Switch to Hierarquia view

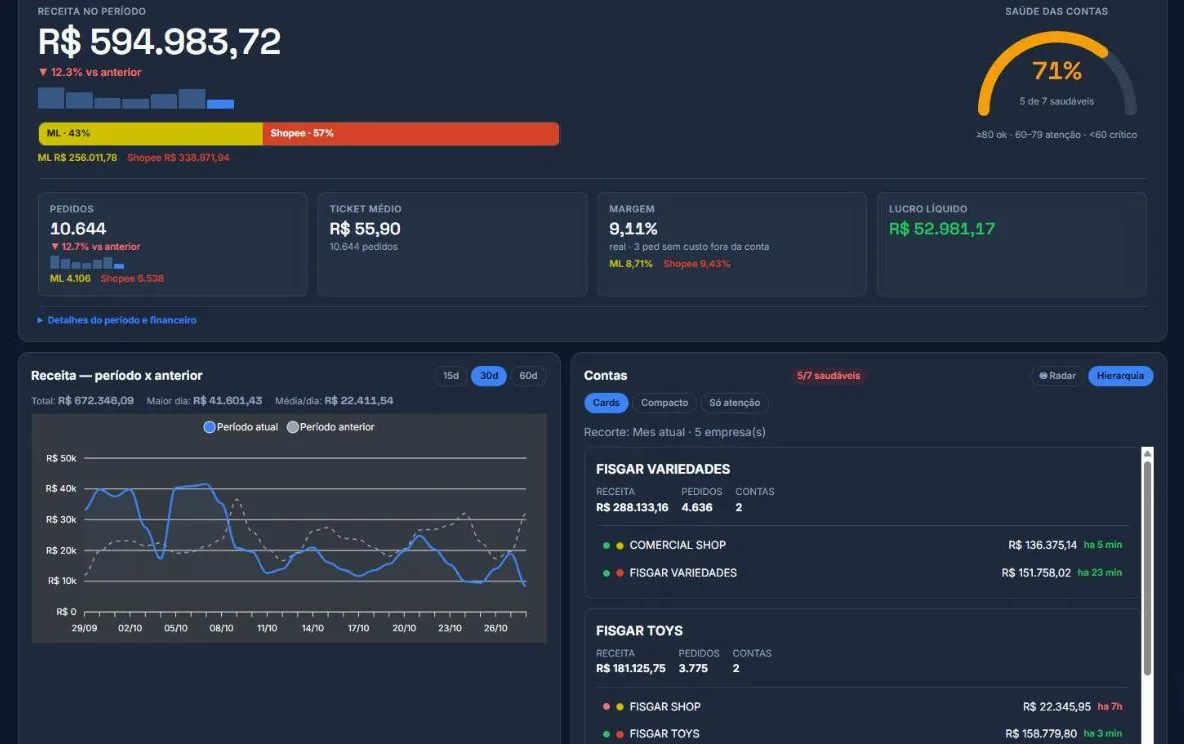click(x=1121, y=375)
